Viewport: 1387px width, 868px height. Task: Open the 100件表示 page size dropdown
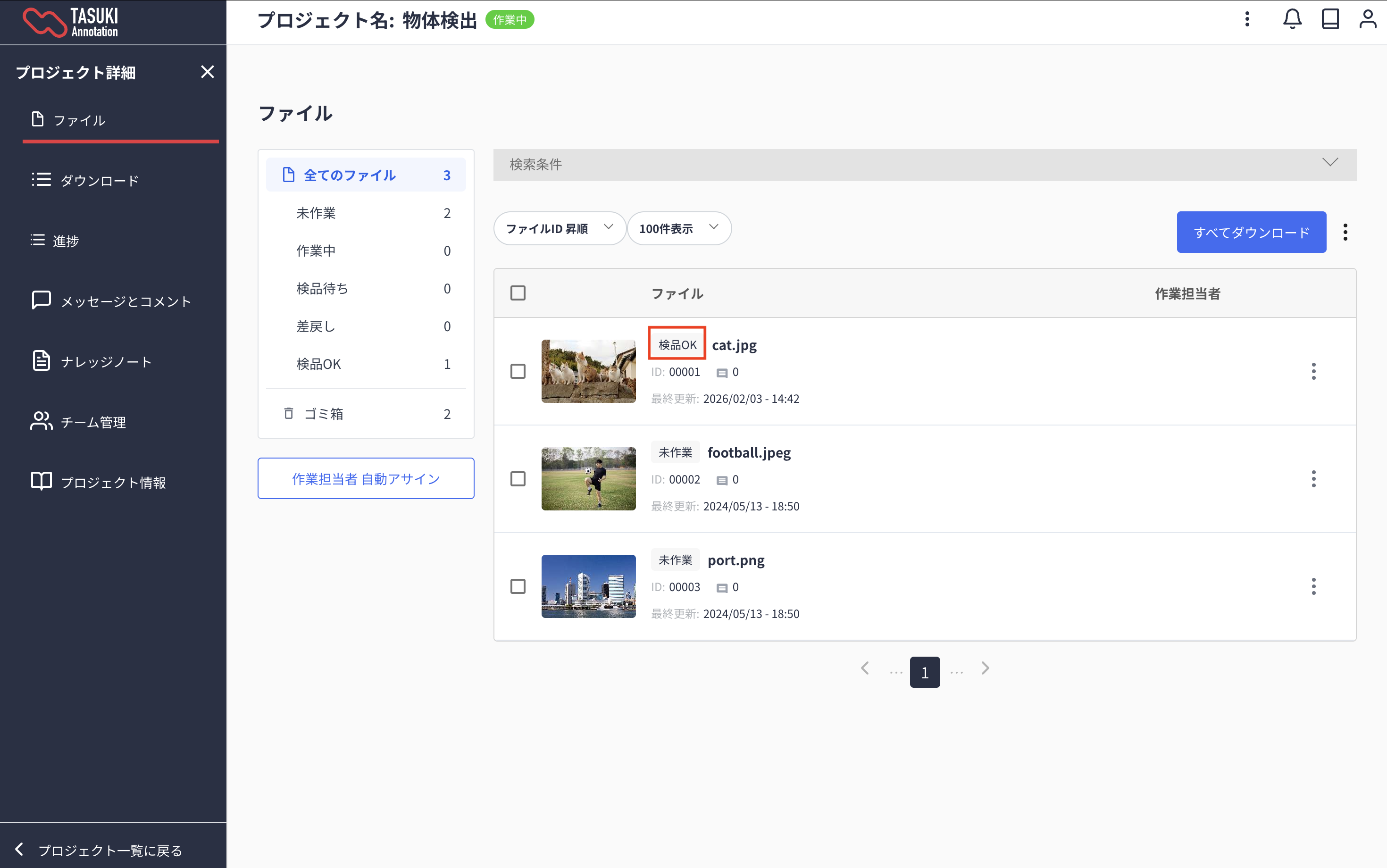click(678, 228)
